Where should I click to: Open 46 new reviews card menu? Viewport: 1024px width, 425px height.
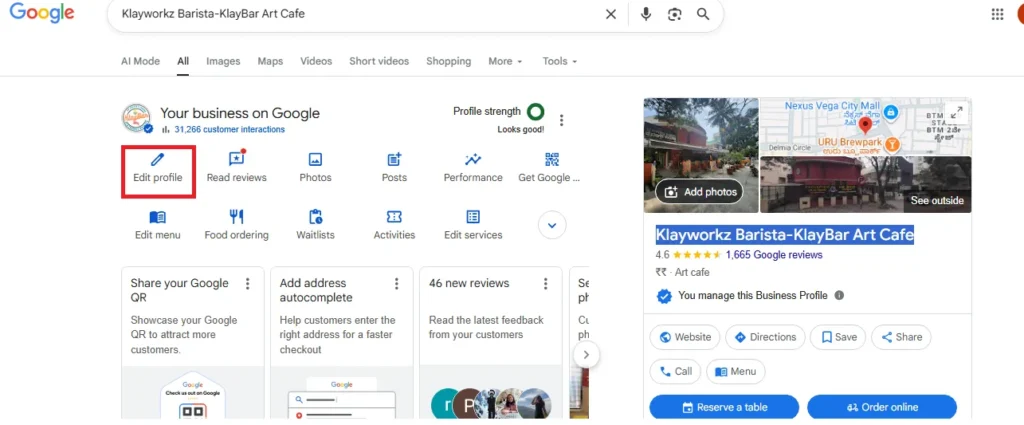click(545, 283)
